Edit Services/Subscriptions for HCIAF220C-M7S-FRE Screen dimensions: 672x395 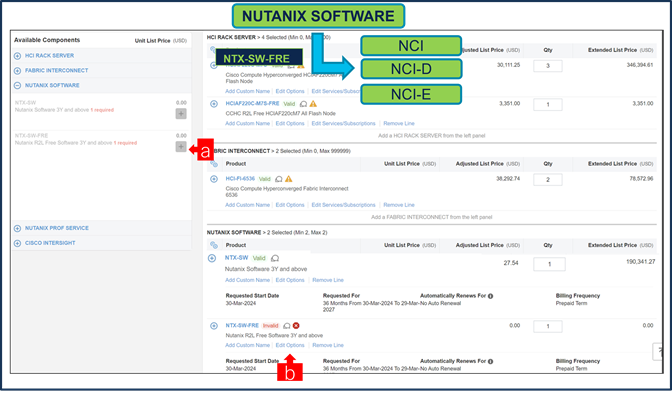[x=343, y=124]
